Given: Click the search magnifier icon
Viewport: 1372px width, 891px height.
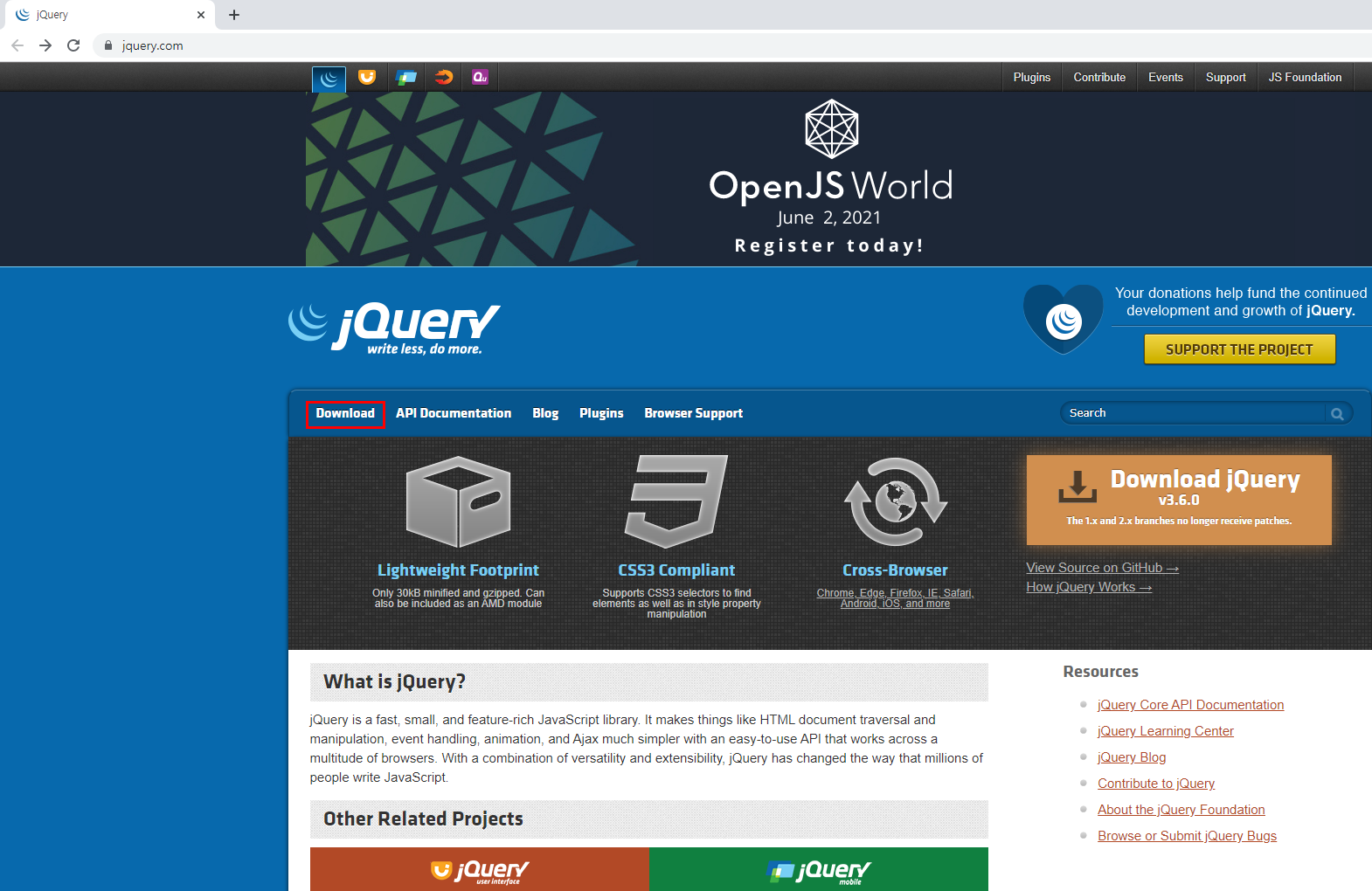Looking at the screenshot, I should tap(1337, 413).
